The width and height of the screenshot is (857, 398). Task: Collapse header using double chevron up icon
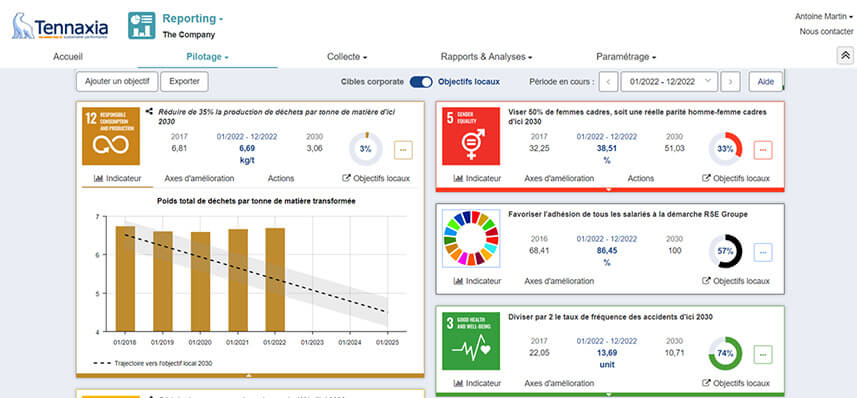tap(845, 56)
